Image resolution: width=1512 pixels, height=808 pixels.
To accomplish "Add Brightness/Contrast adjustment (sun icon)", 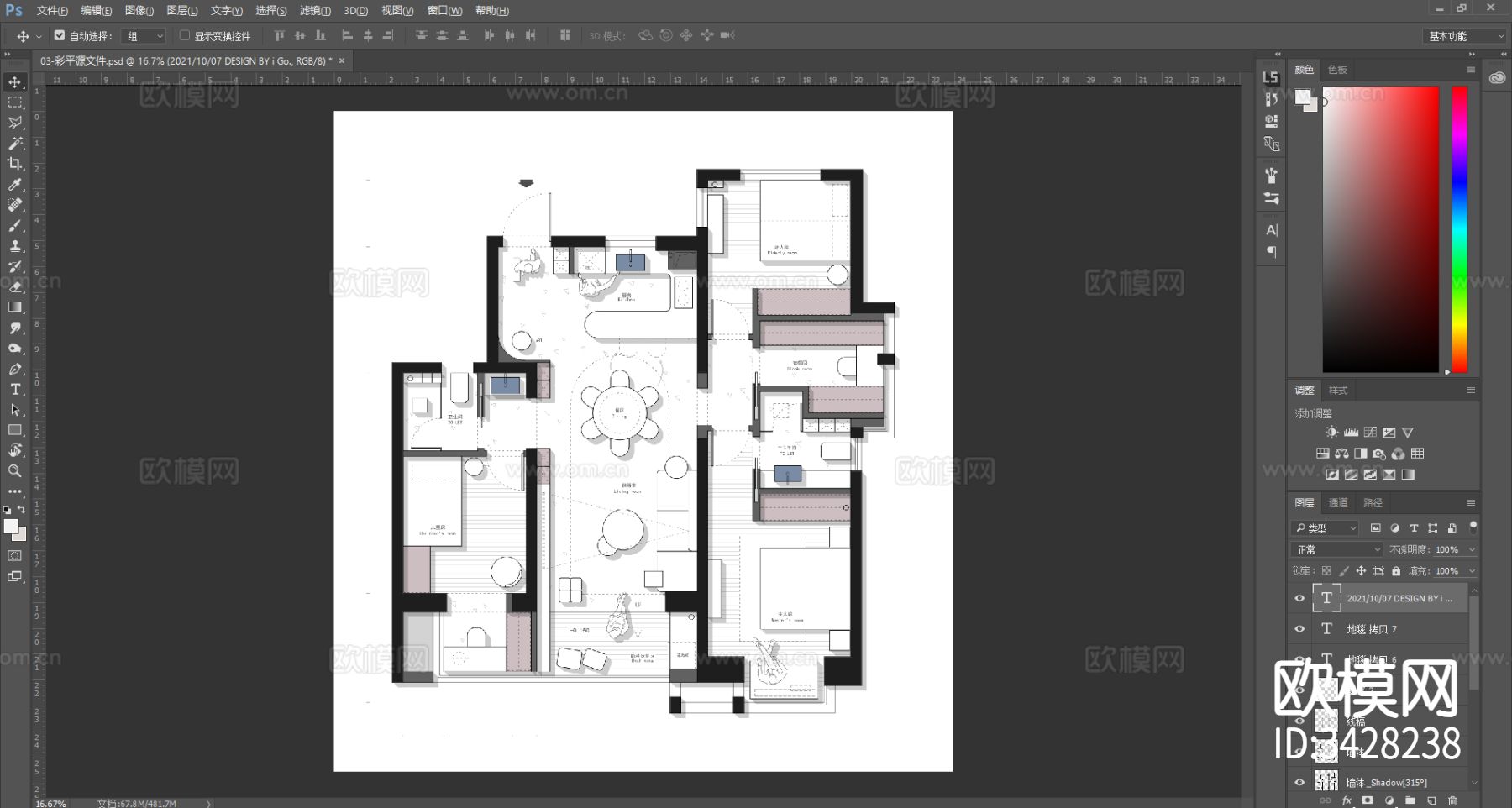I will coord(1332,433).
